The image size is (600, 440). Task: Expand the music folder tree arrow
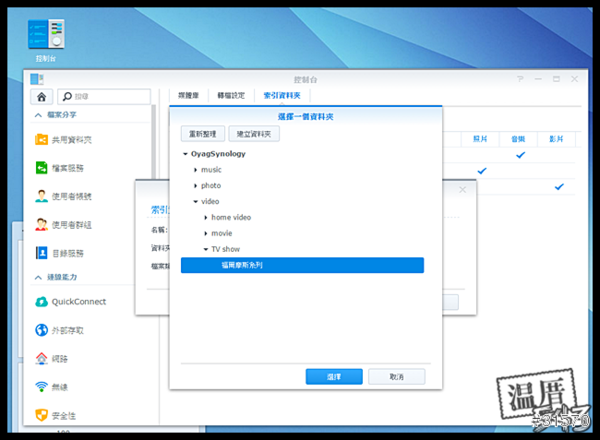[x=195, y=170]
